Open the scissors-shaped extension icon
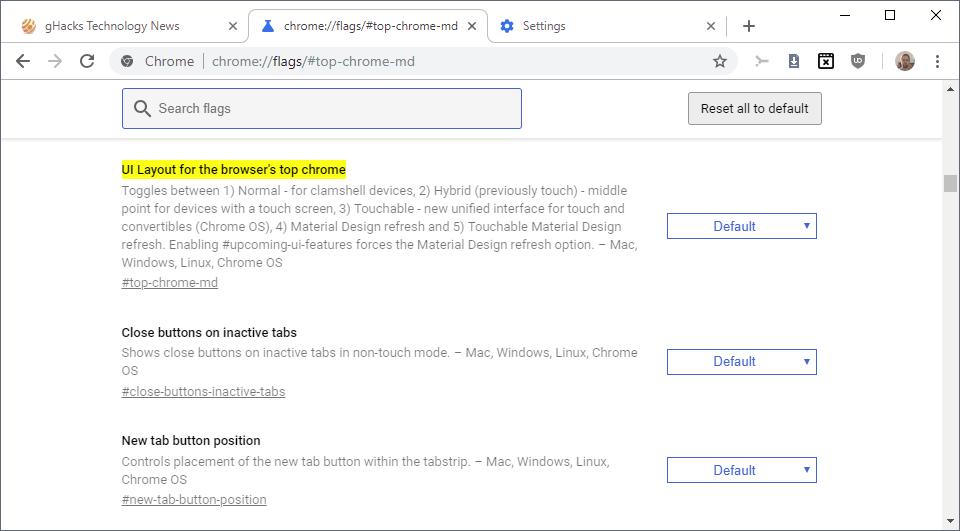 click(762, 61)
